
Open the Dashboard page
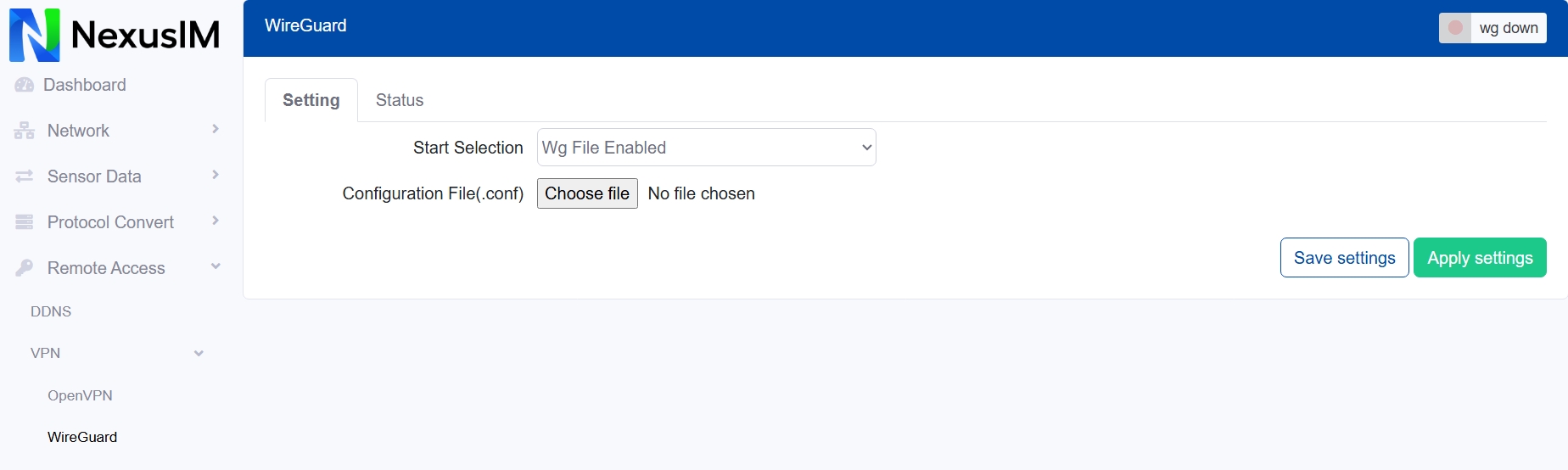pos(85,85)
